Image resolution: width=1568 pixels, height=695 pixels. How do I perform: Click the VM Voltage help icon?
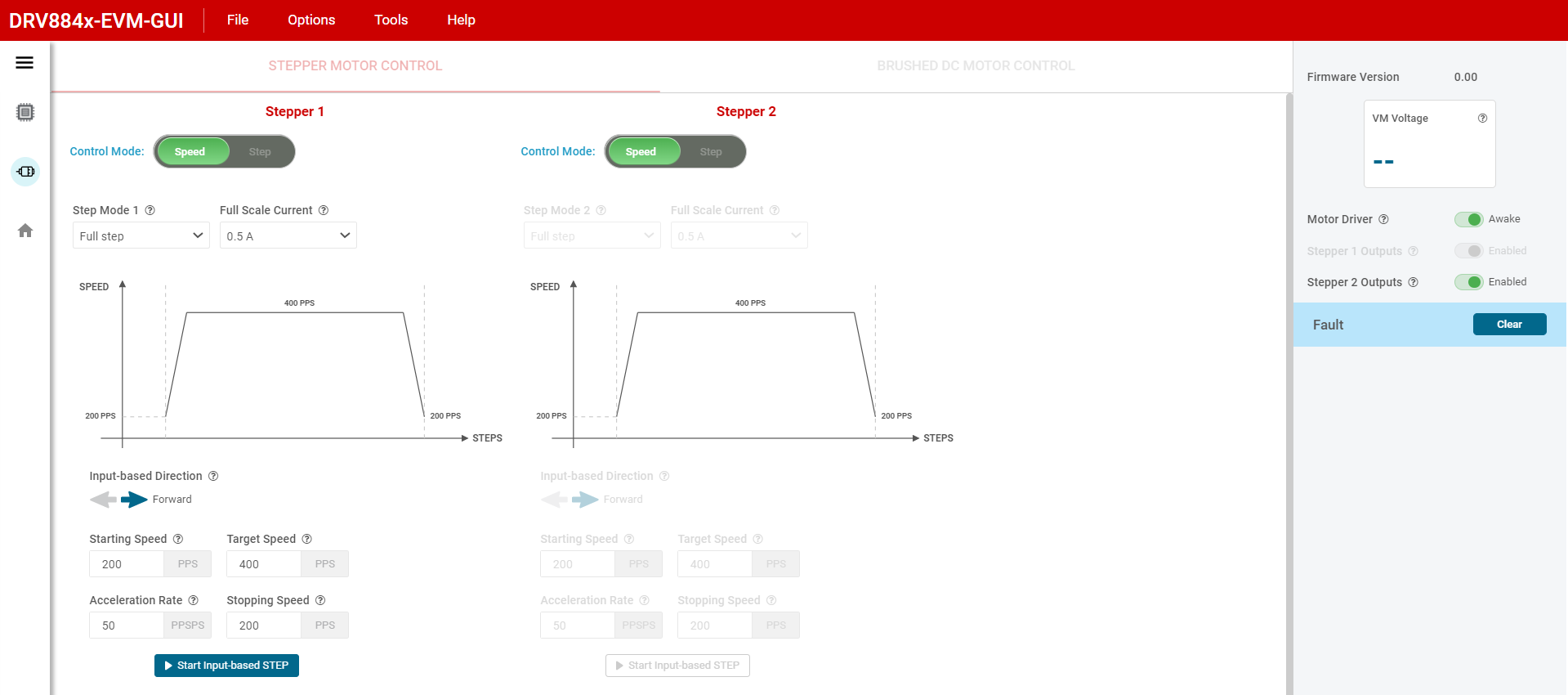click(1482, 119)
